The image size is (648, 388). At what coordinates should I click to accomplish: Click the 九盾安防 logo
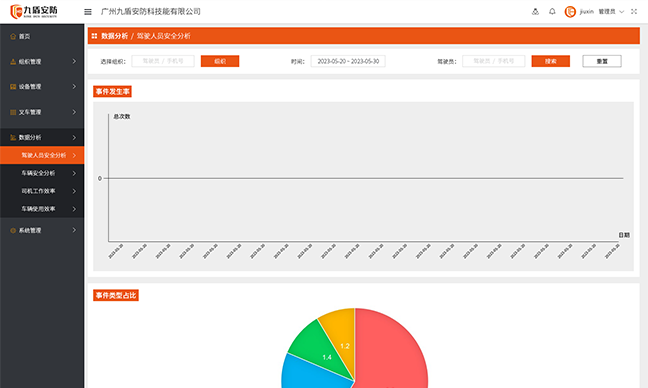[34, 12]
